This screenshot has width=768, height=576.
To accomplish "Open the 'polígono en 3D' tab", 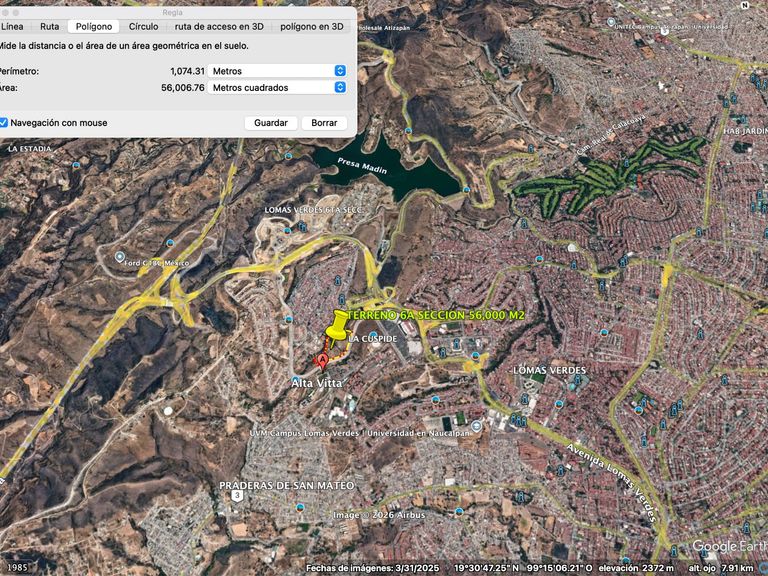I will [312, 27].
